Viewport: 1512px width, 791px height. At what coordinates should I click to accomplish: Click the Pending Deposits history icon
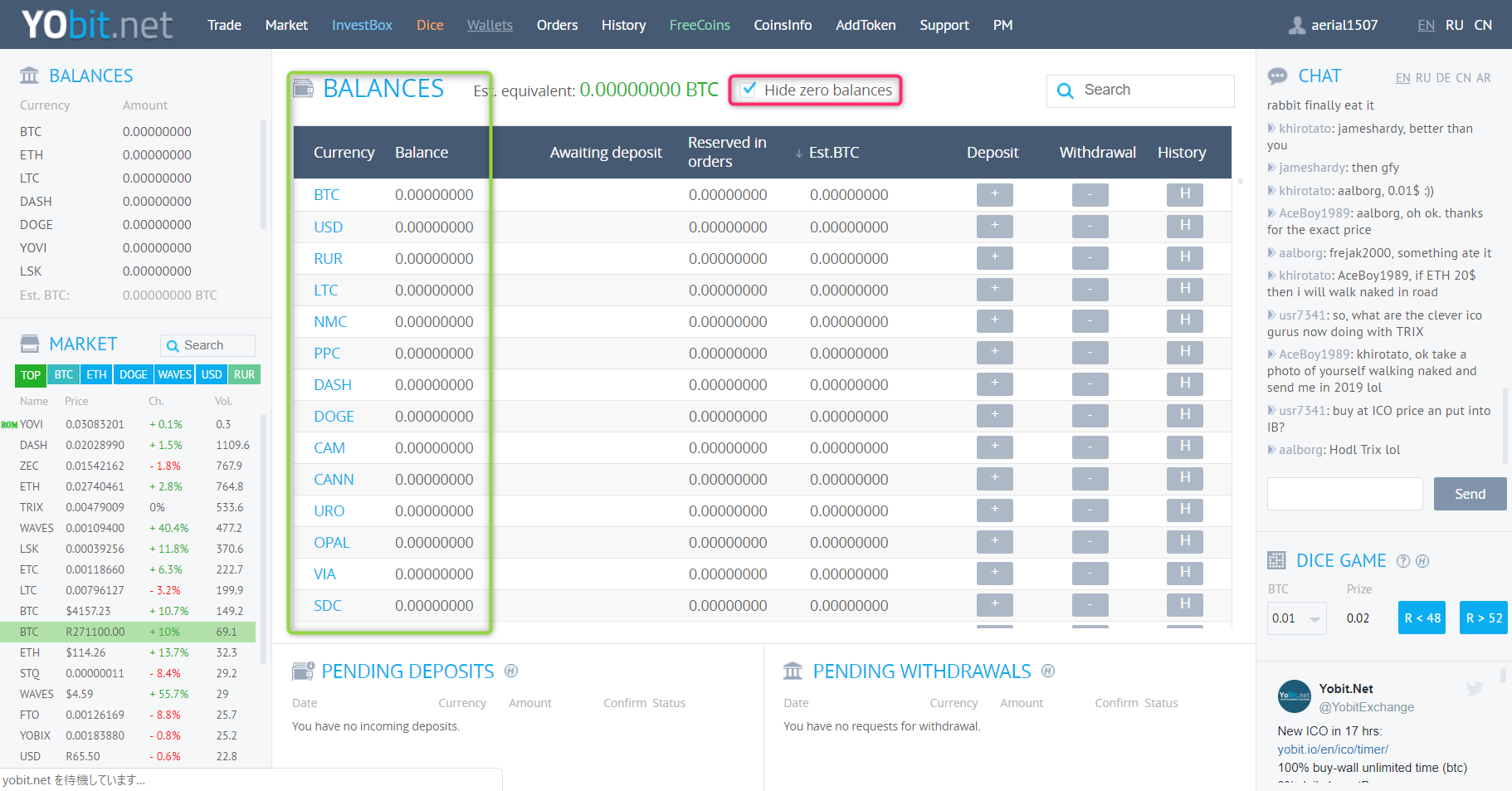coord(511,671)
